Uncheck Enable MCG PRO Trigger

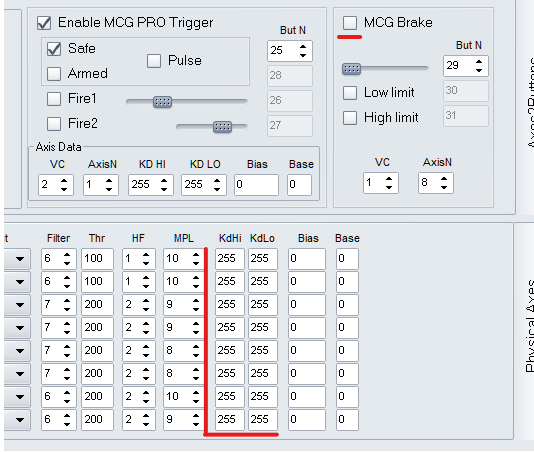click(44, 23)
